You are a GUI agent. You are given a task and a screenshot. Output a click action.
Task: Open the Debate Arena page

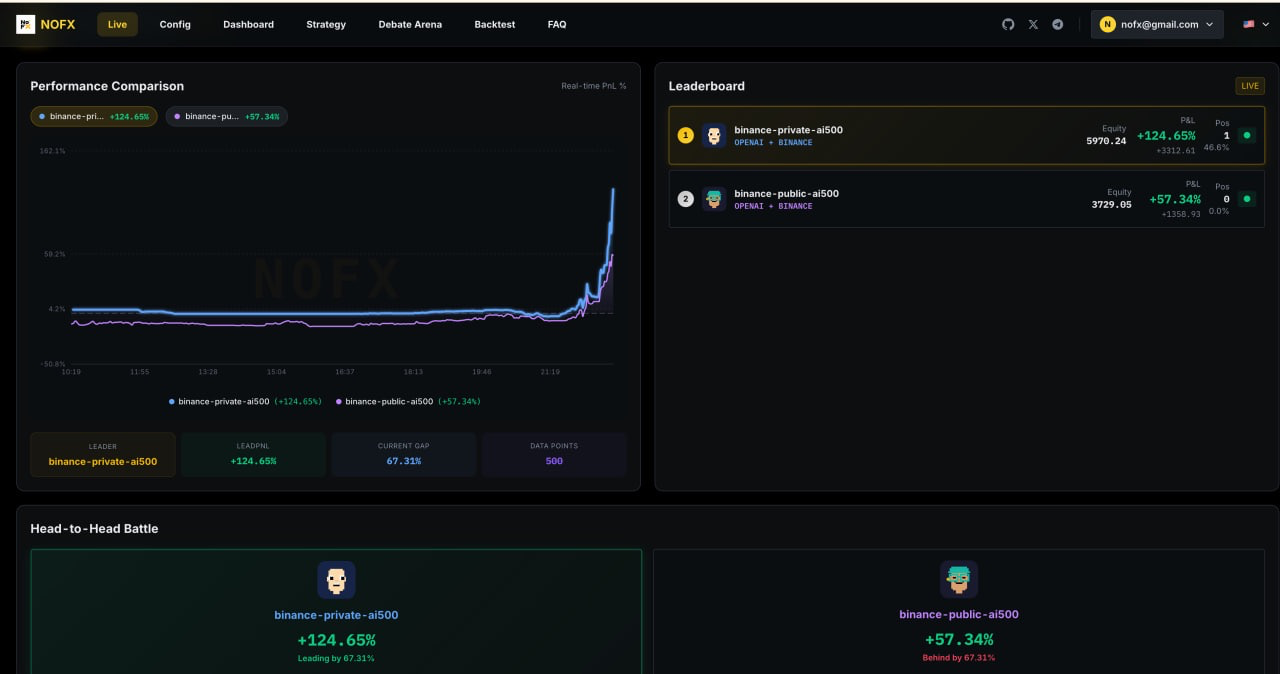pyautogui.click(x=410, y=24)
